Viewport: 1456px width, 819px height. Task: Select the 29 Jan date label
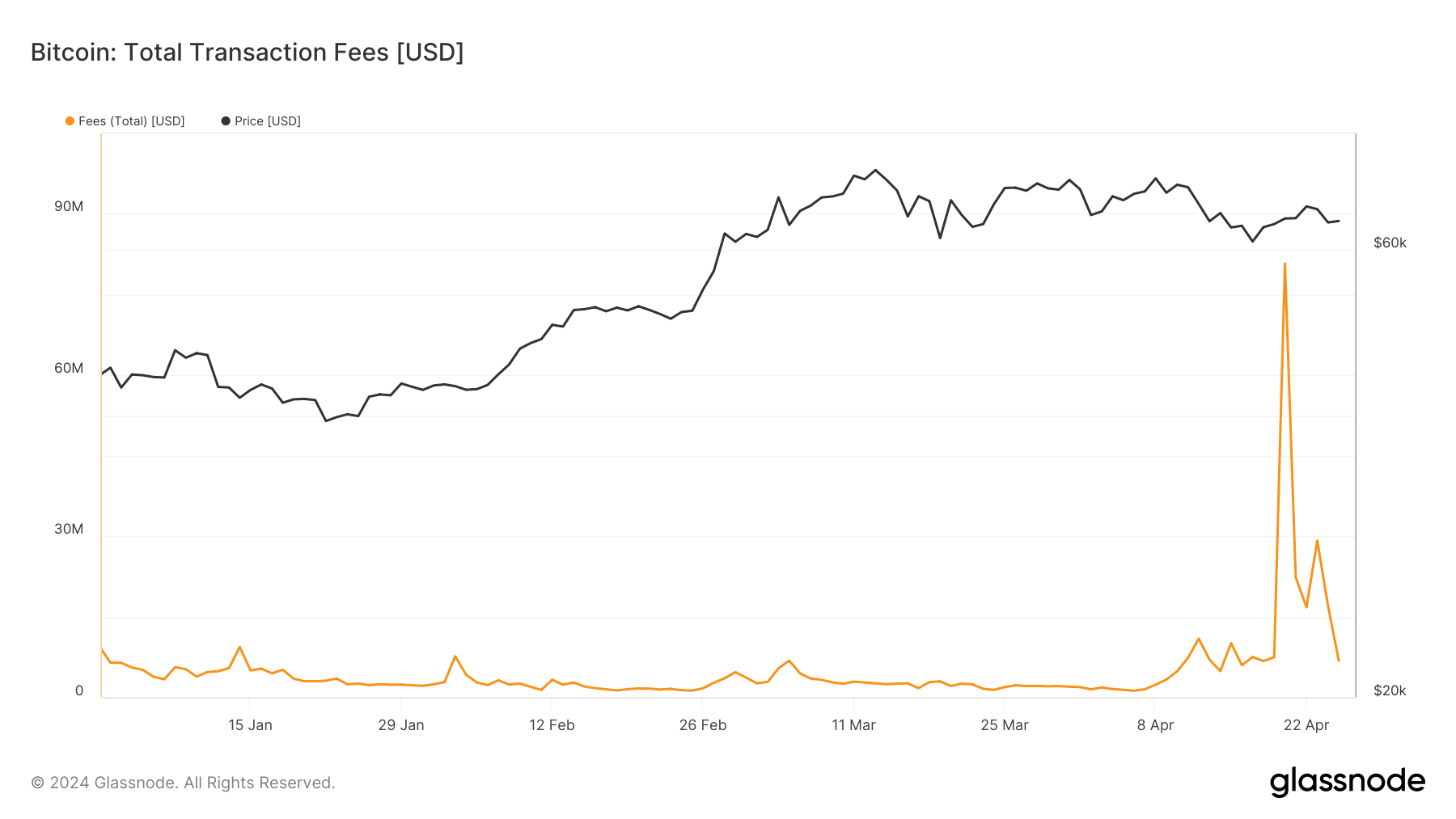click(x=401, y=725)
